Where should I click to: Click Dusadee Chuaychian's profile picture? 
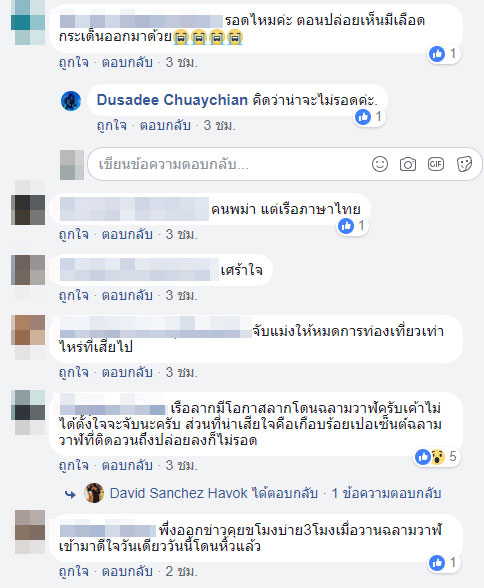pos(71,101)
